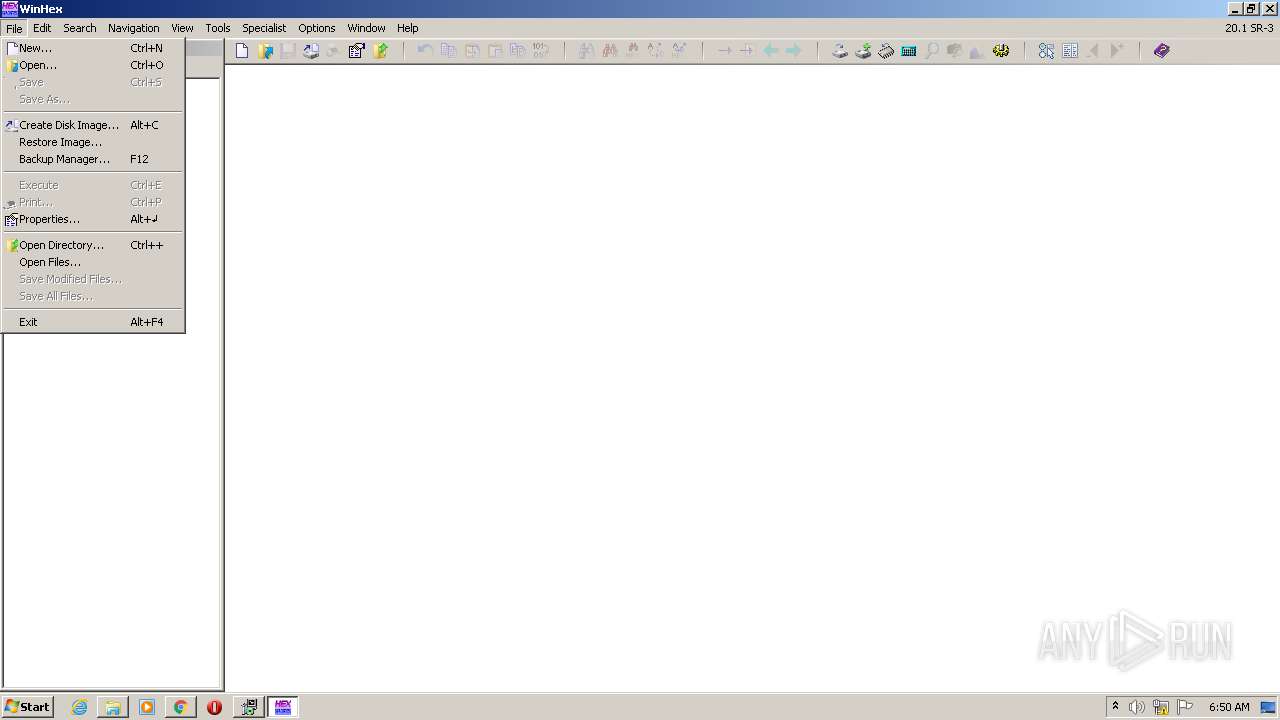Open the Navigation menu
This screenshot has width=1280, height=720.
pos(133,28)
